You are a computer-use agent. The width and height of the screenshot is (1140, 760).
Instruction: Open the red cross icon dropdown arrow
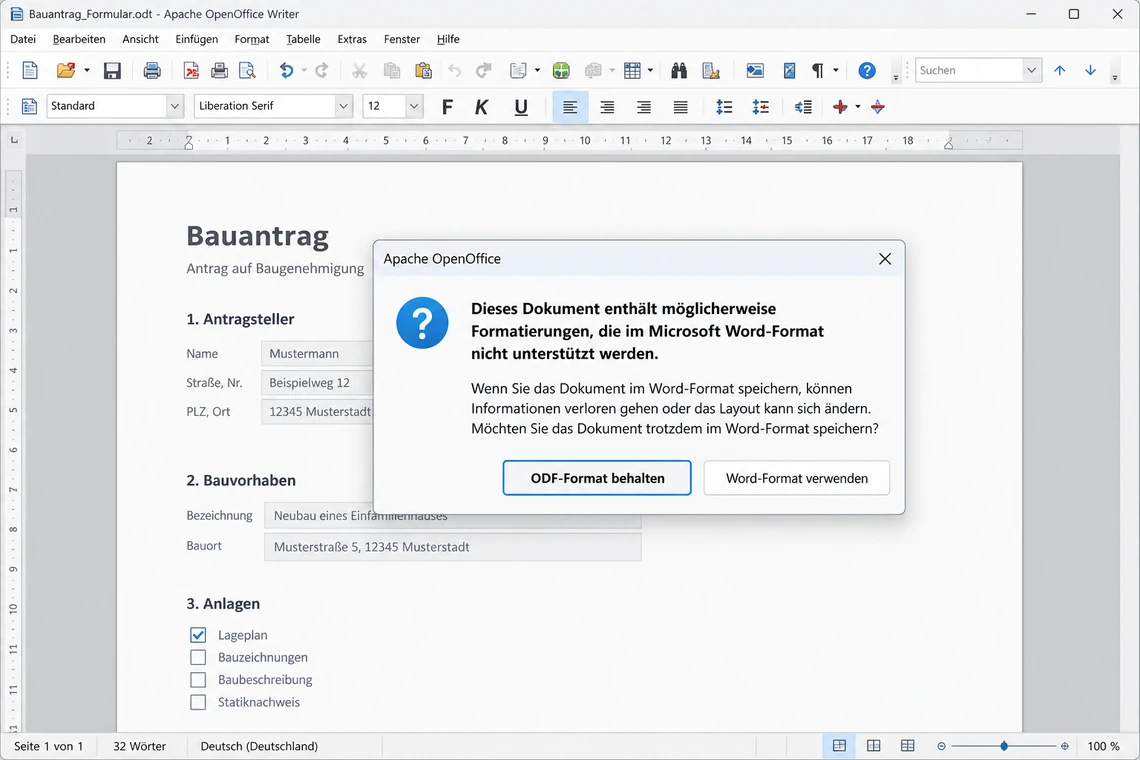coord(858,107)
